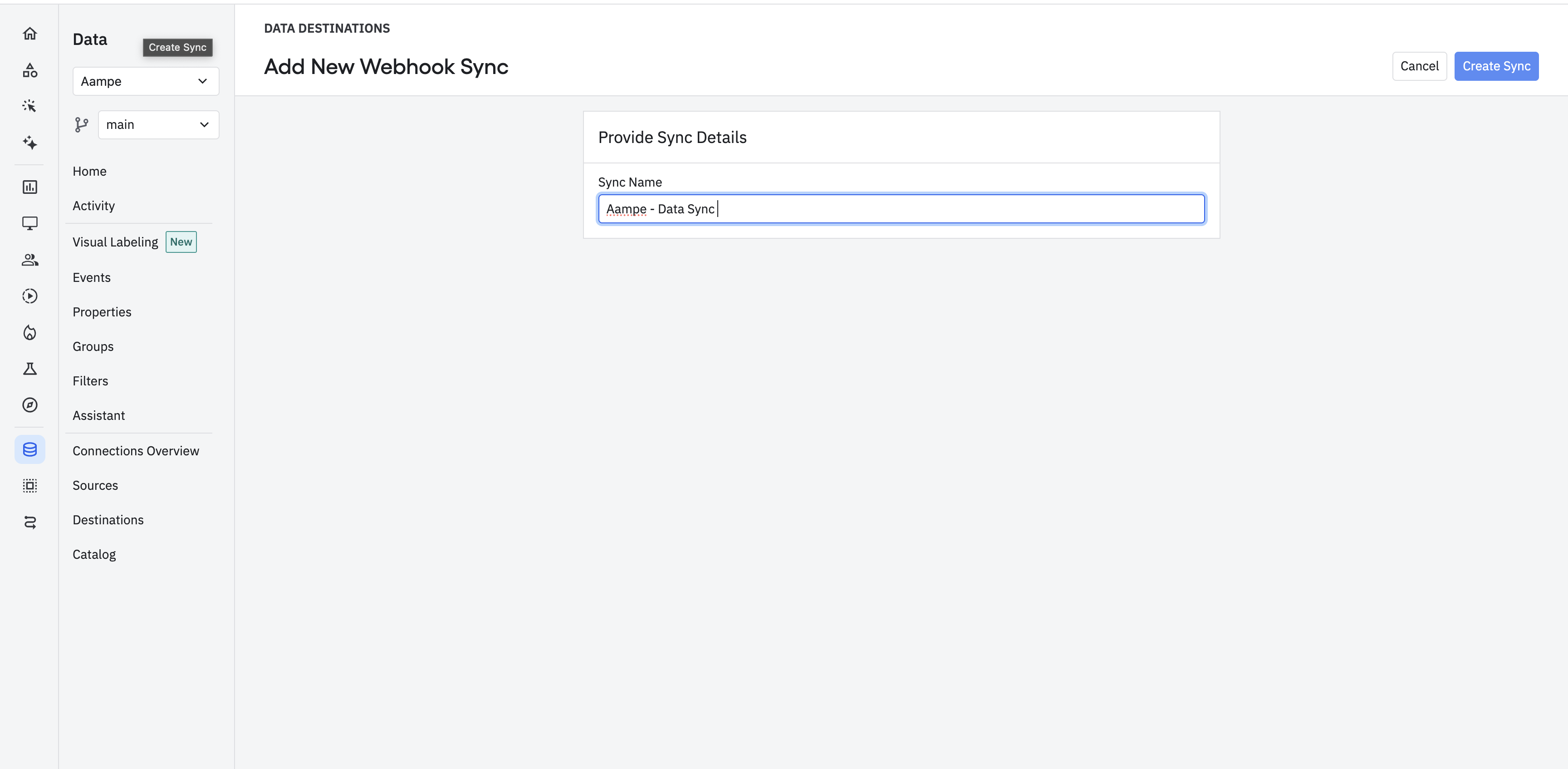The width and height of the screenshot is (1568, 769).
Task: Click the git branch icon beside main
Action: (82, 125)
